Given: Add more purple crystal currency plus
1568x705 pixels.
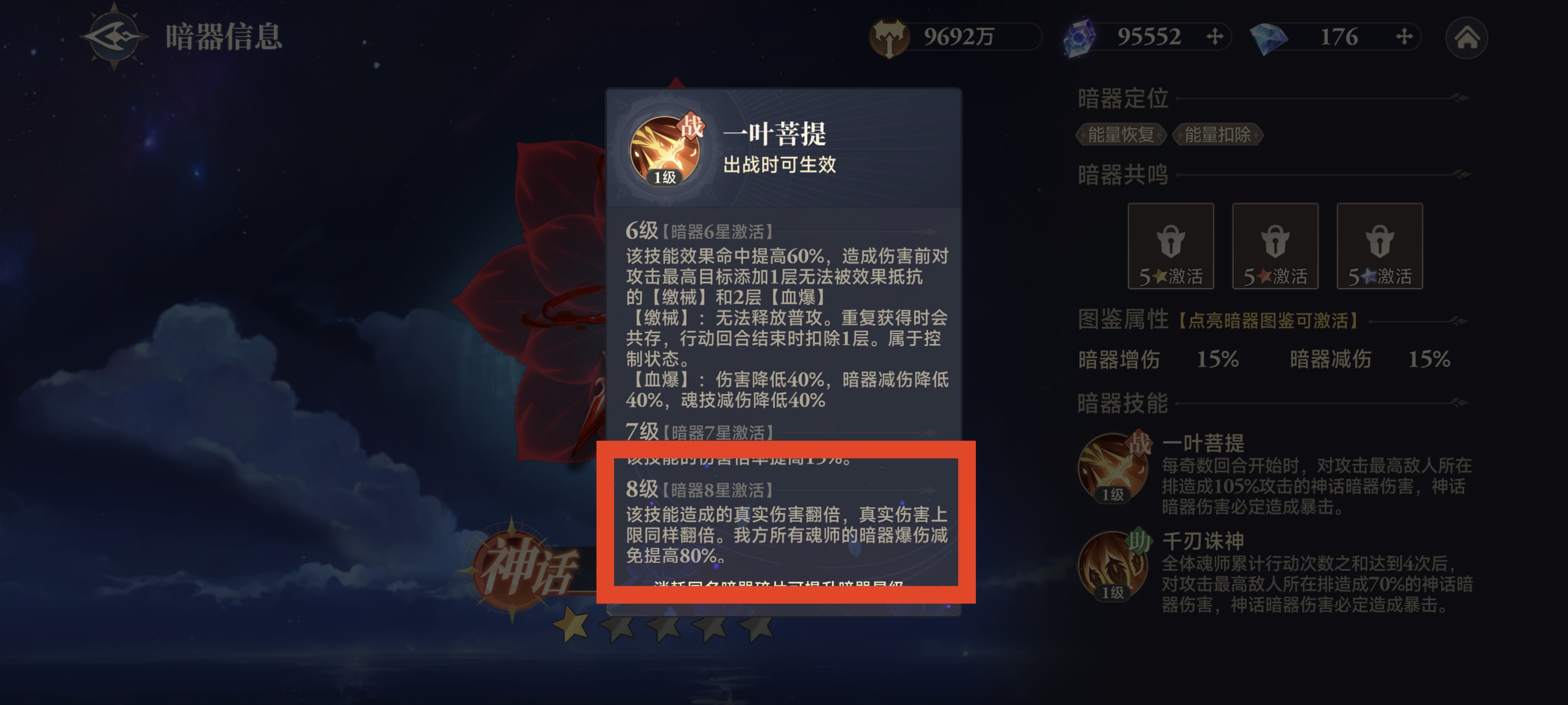Looking at the screenshot, I should pyautogui.click(x=1214, y=37).
